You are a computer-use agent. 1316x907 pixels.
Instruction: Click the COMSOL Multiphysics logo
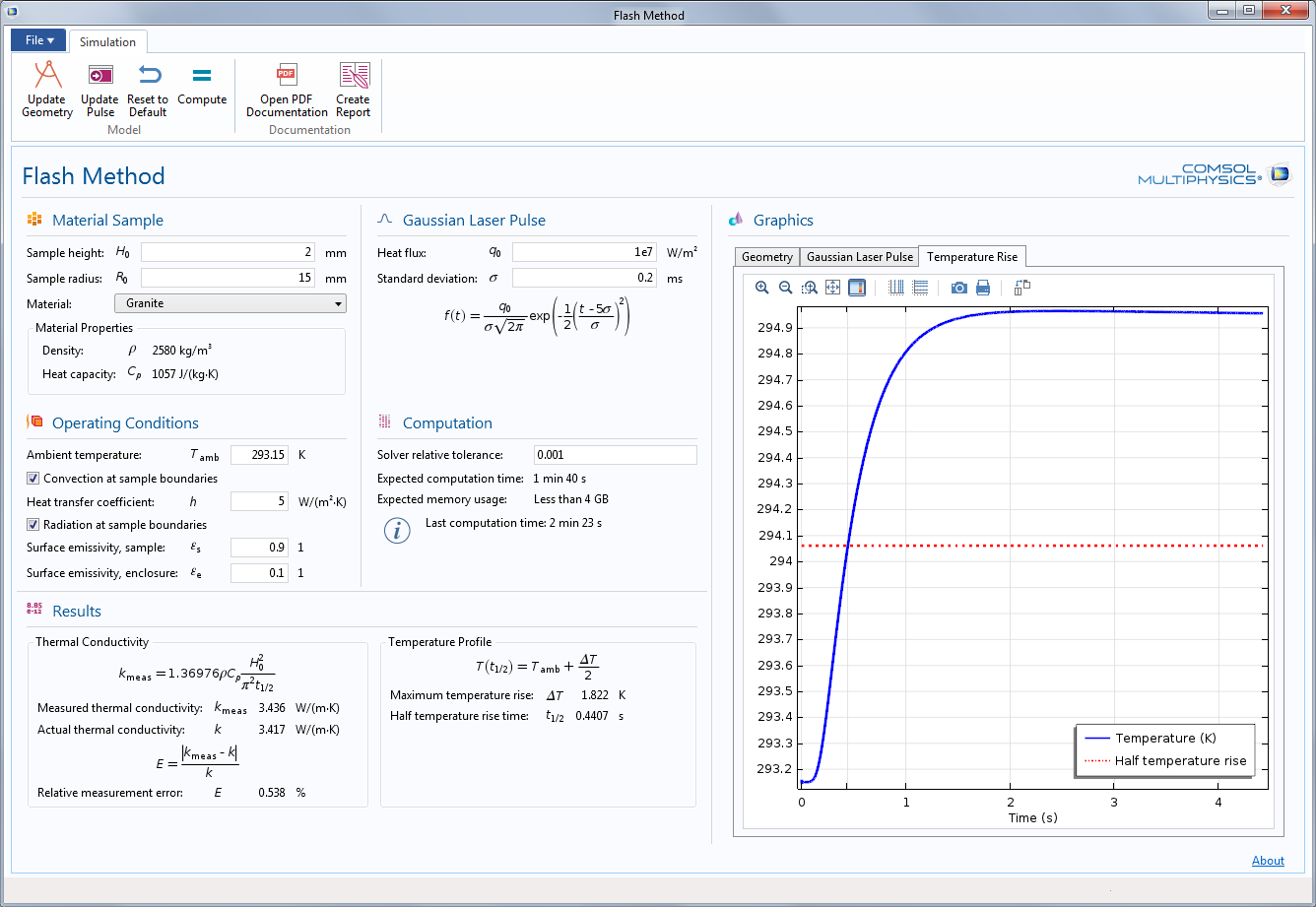point(1214,174)
